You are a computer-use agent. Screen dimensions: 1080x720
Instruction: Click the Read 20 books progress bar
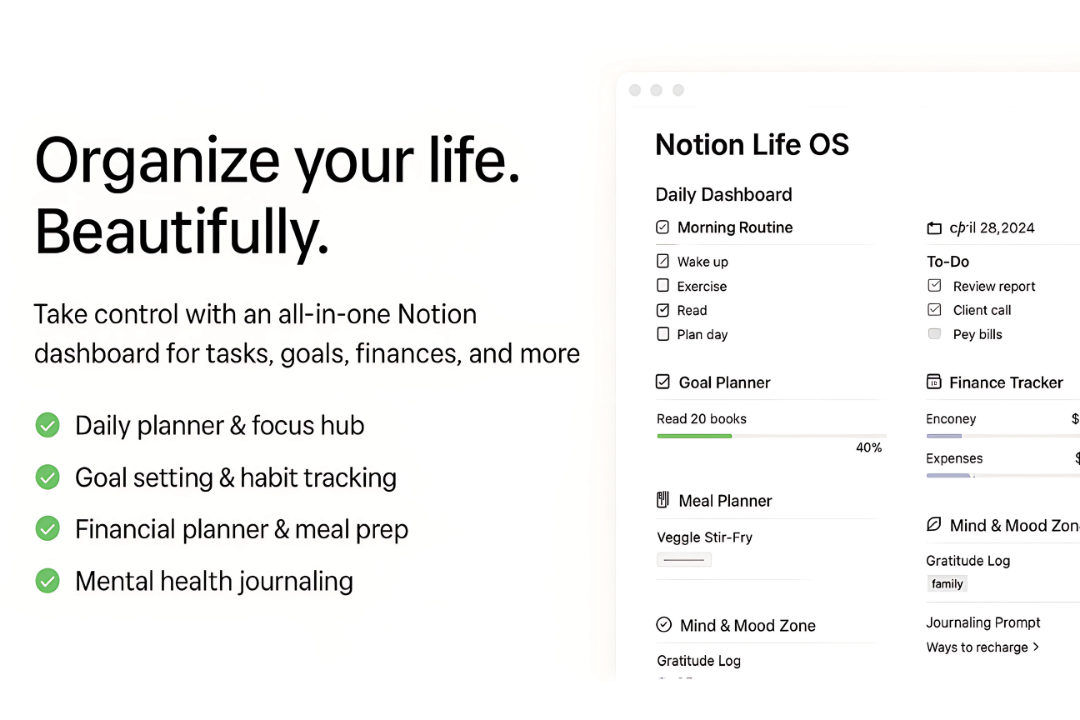pyautogui.click(x=771, y=436)
